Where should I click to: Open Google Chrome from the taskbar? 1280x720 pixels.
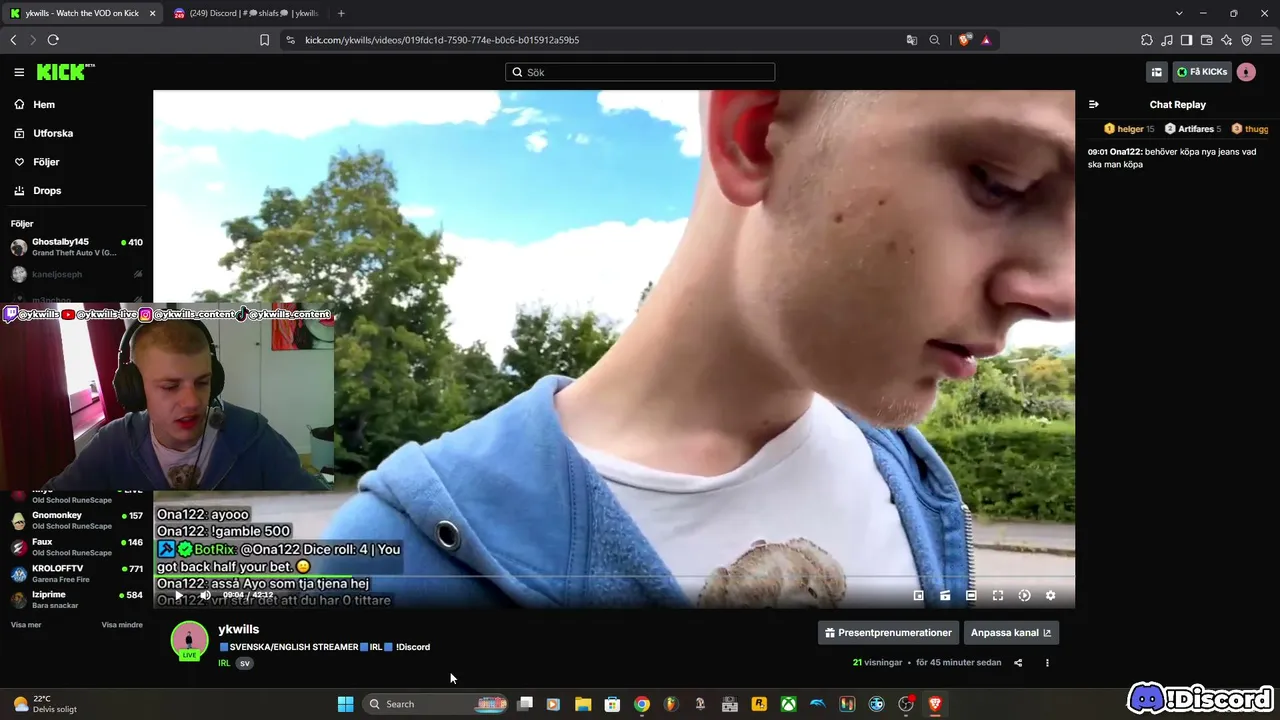pyautogui.click(x=642, y=704)
